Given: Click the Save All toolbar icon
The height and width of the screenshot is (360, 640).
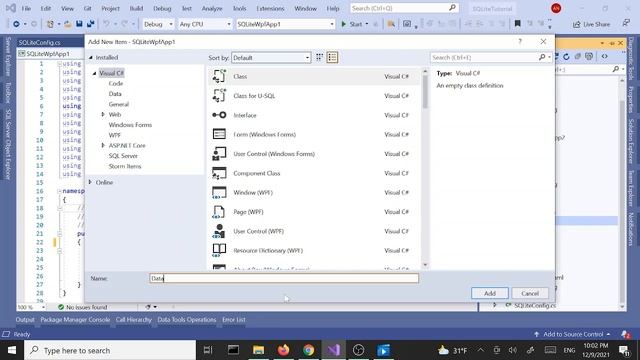Looking at the screenshot, I should pyautogui.click(x=91, y=24).
